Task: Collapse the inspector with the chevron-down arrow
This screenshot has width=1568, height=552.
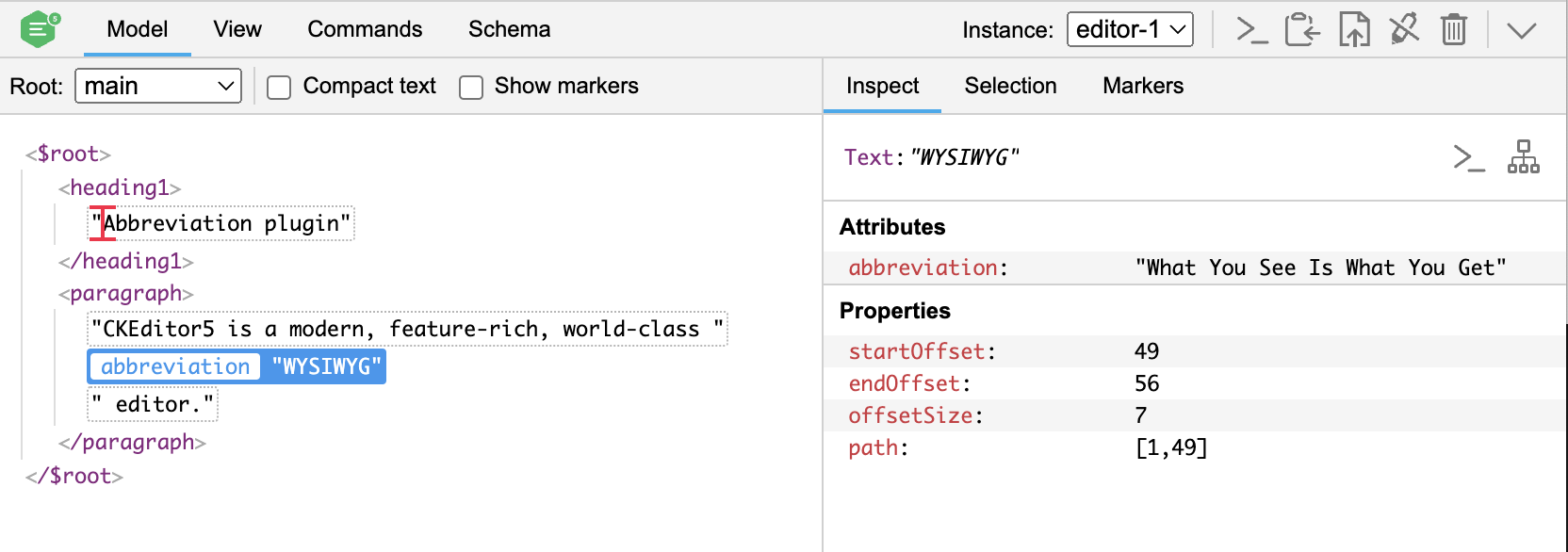Action: (x=1521, y=30)
